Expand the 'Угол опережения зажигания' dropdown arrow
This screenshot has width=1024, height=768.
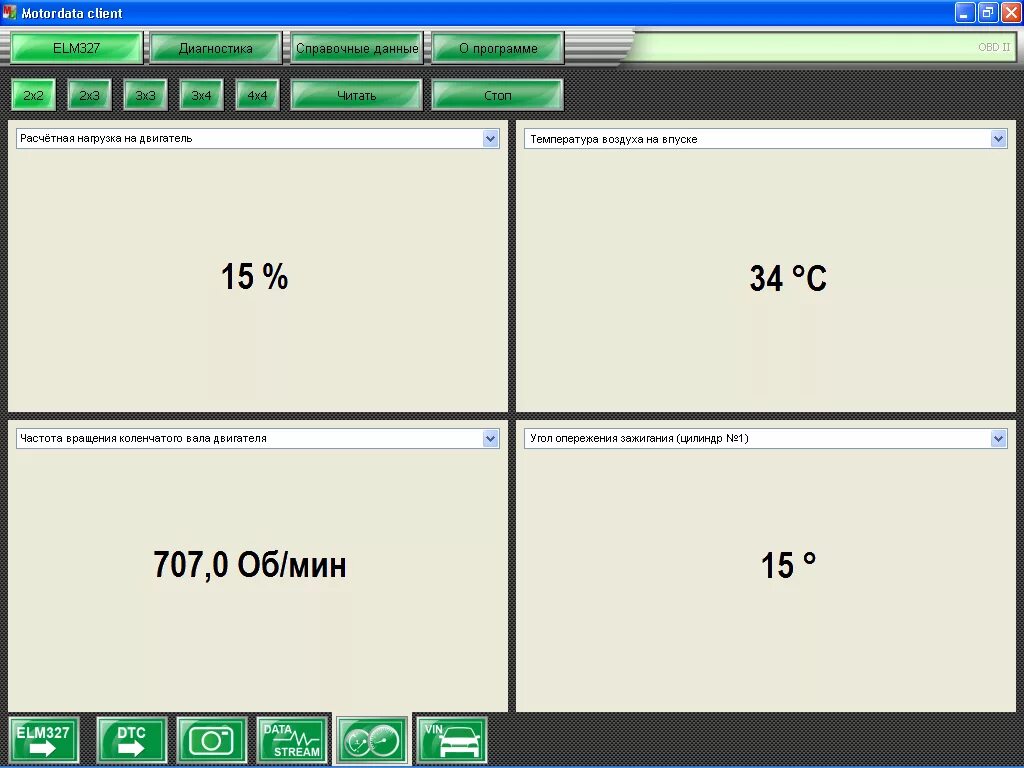[x=998, y=438]
